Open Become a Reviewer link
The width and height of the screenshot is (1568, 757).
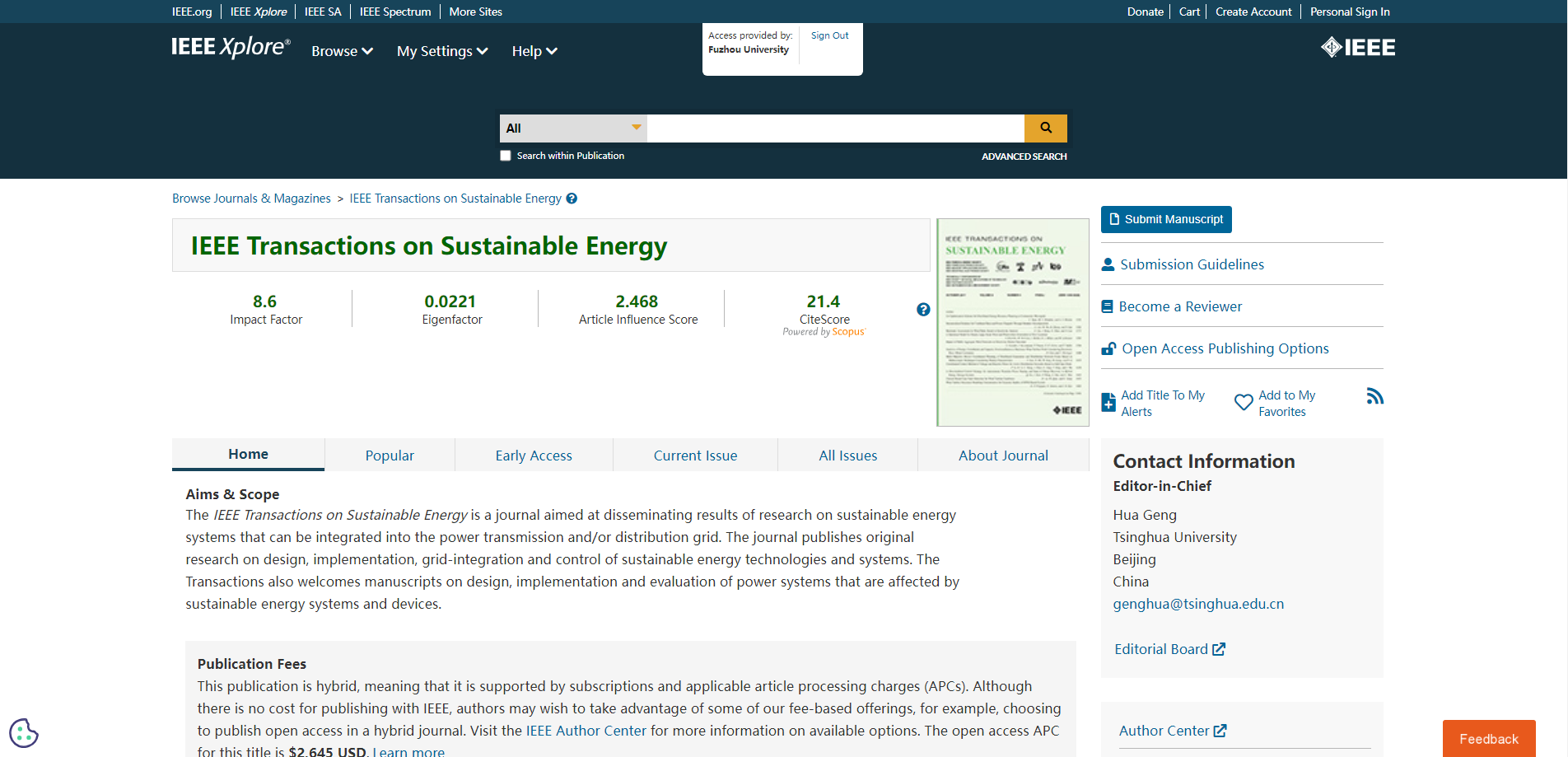click(1172, 306)
